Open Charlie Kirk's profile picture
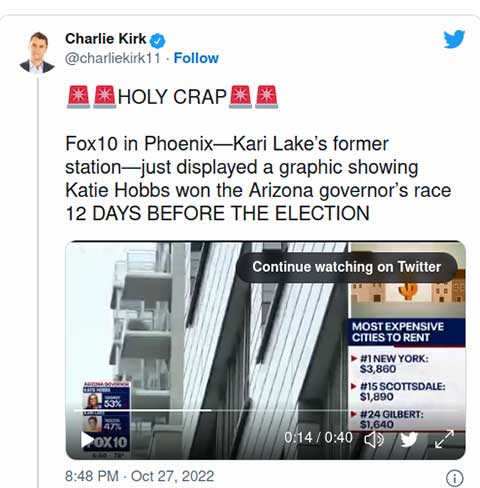This screenshot has width=480, height=488. 37,53
